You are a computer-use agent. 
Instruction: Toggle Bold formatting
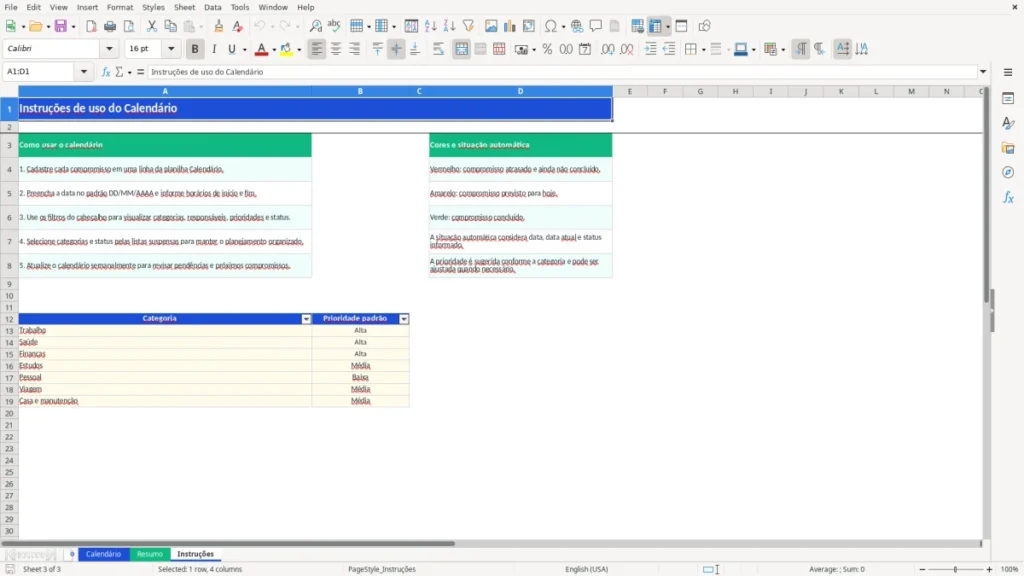point(195,49)
